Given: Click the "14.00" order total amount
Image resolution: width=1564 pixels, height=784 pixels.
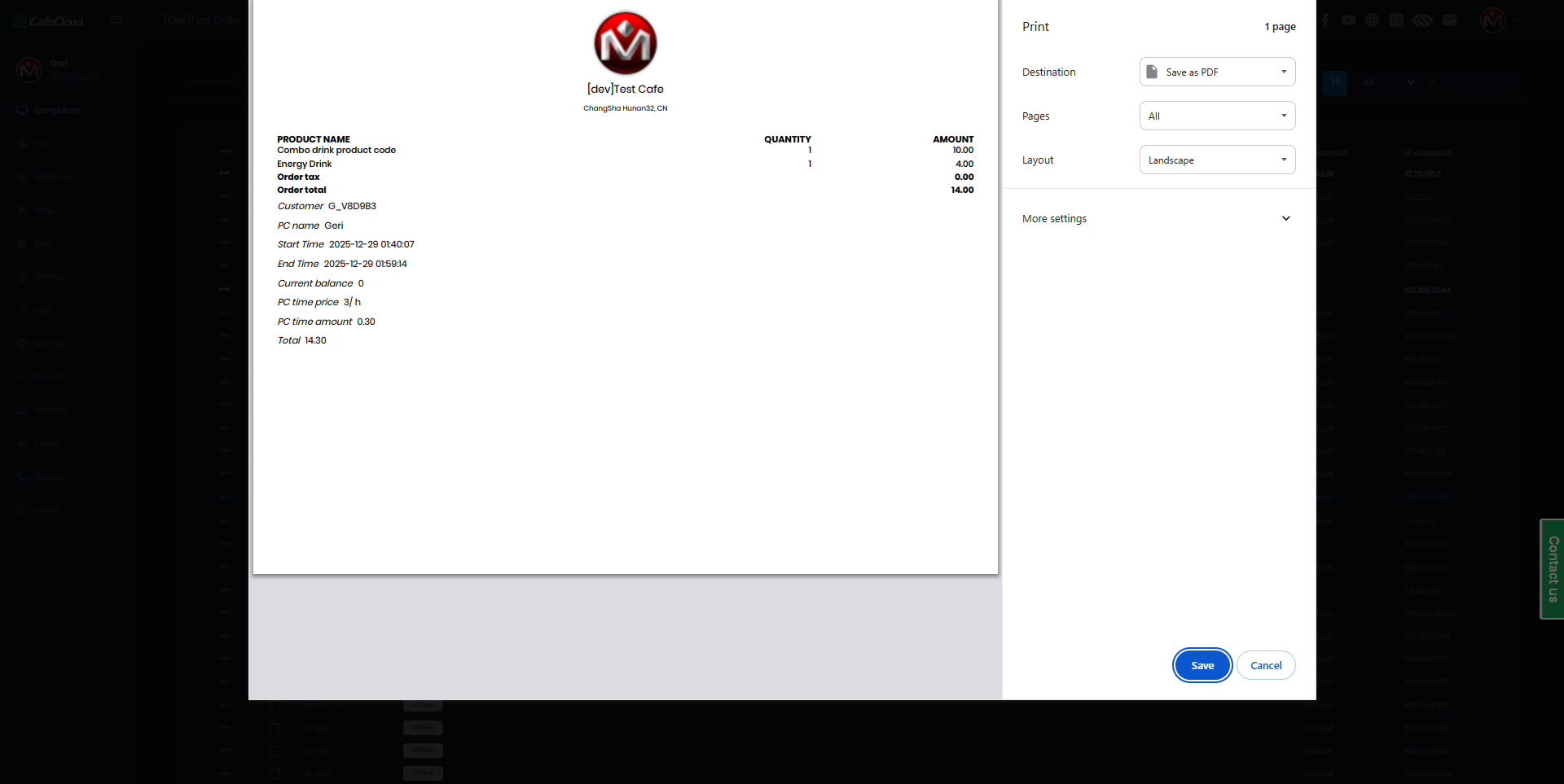Looking at the screenshot, I should [x=962, y=191].
